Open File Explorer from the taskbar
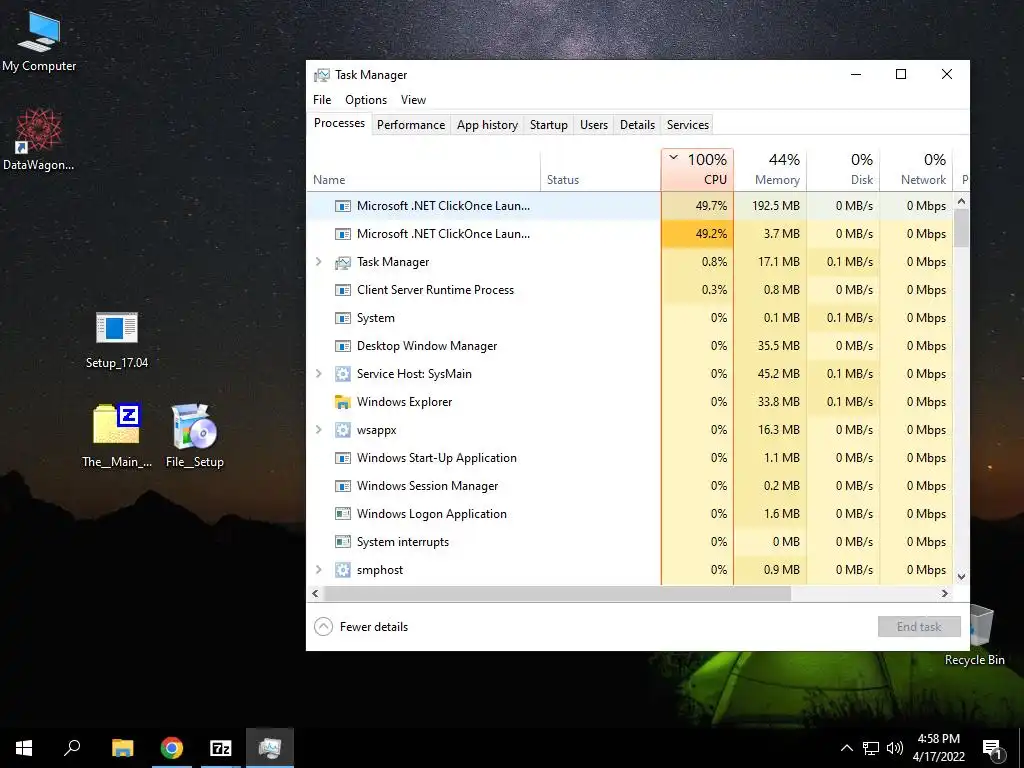 (122, 748)
